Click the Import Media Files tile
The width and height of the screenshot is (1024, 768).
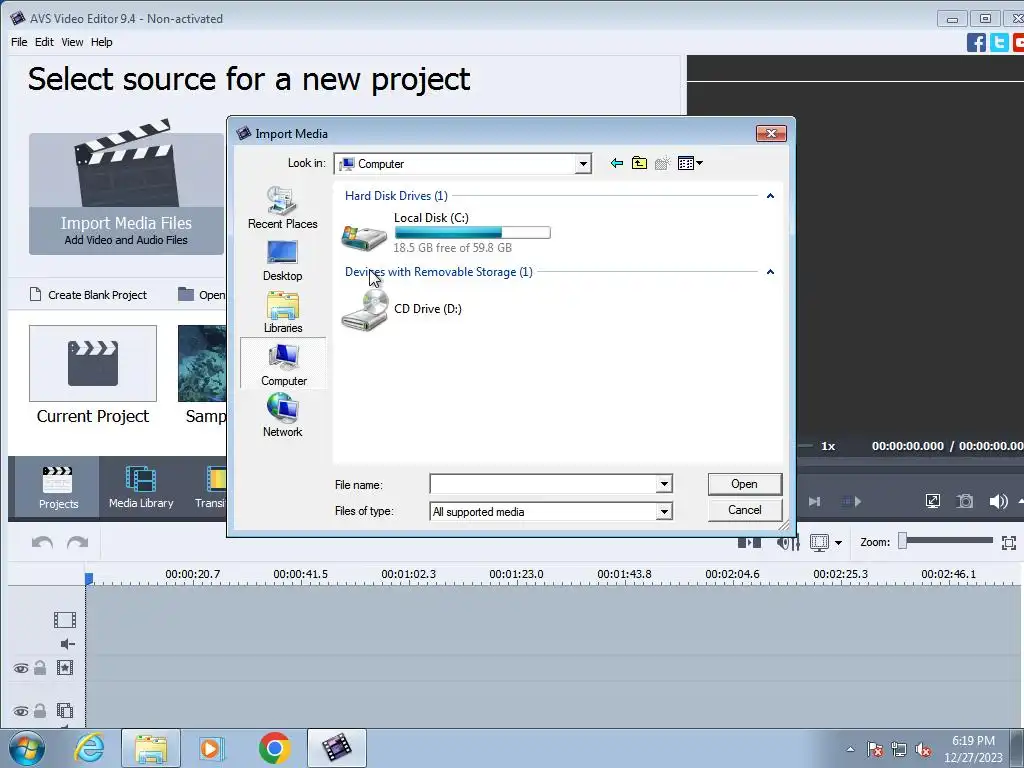point(126,194)
